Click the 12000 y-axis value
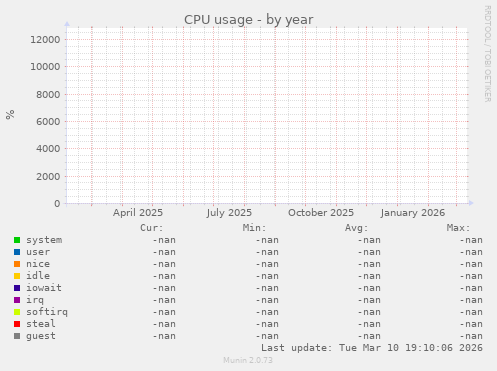This screenshot has width=497, height=371. [45, 40]
